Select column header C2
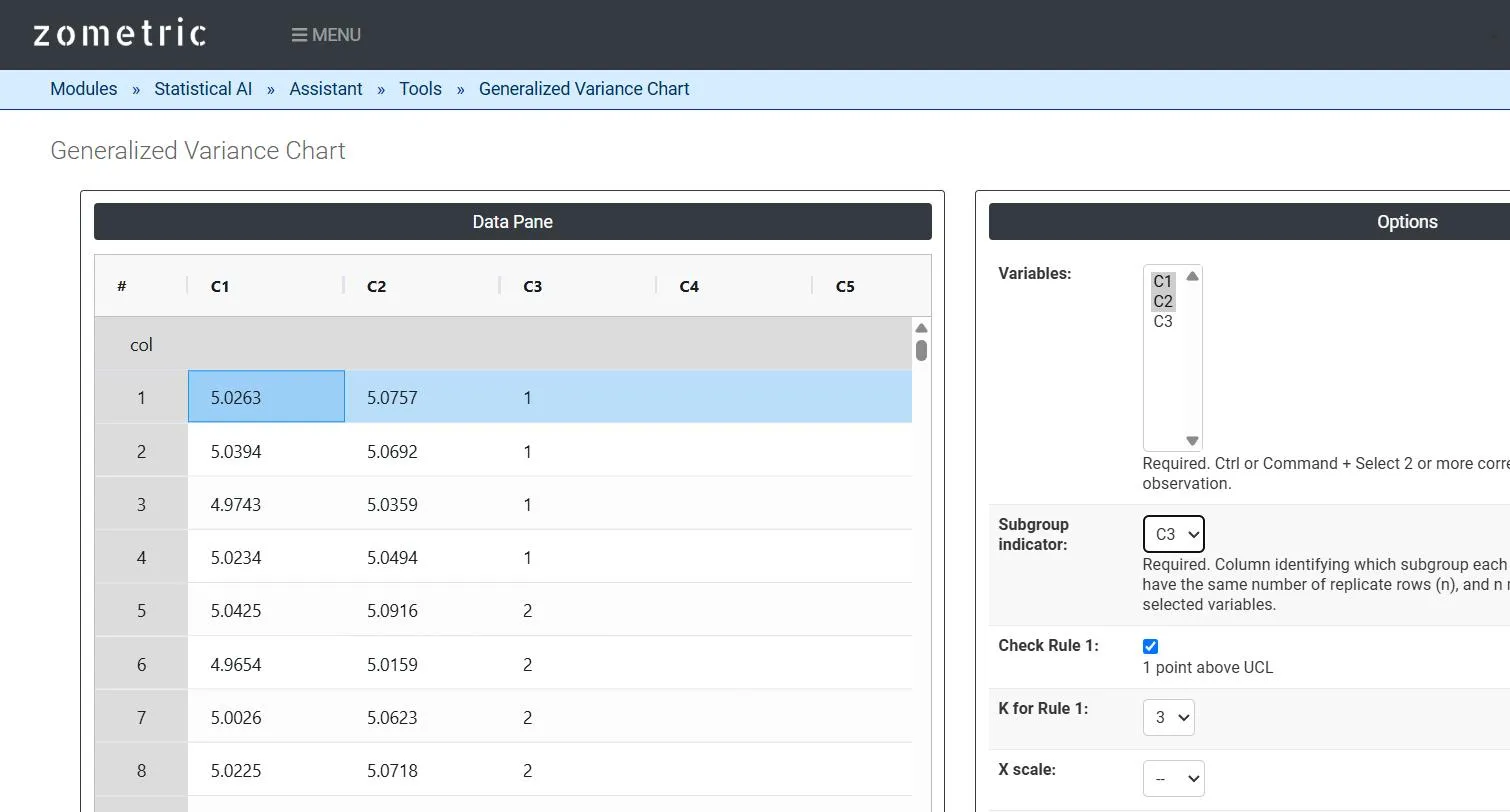The height and width of the screenshot is (812, 1510). click(422, 286)
